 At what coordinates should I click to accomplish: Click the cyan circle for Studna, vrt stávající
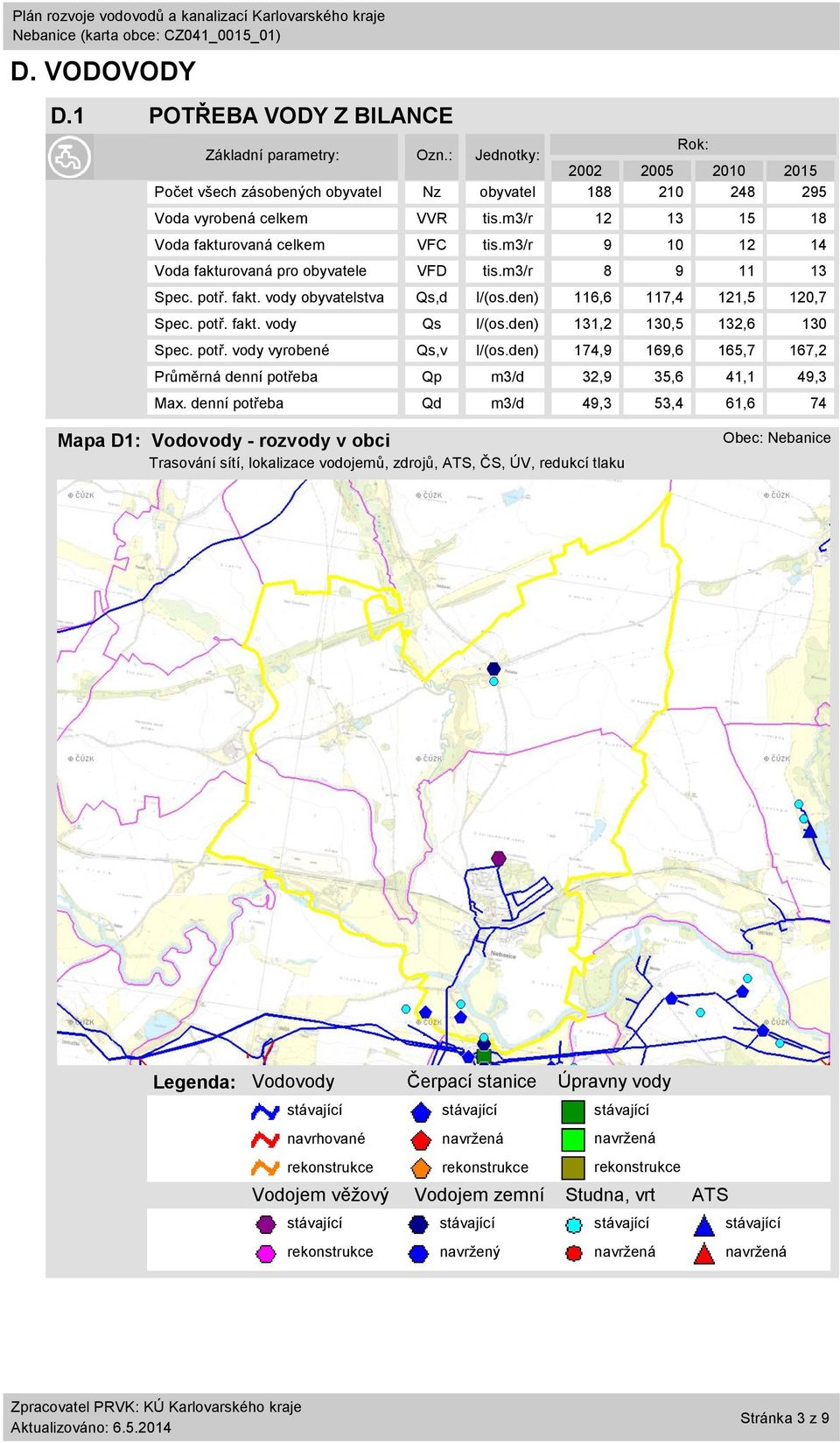(x=574, y=1225)
